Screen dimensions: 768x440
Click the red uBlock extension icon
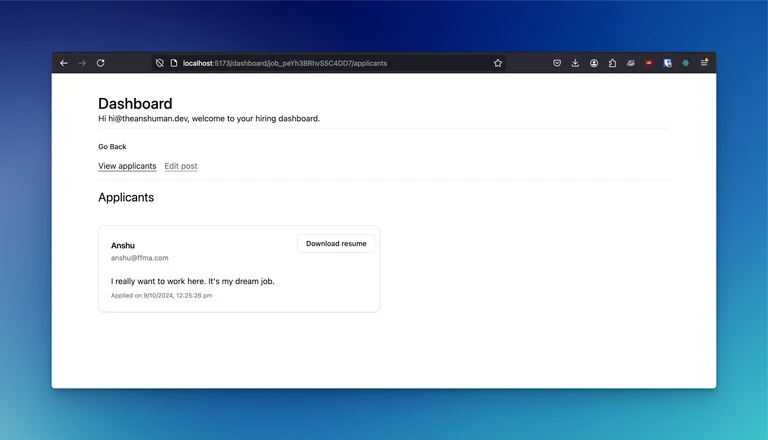pos(649,63)
